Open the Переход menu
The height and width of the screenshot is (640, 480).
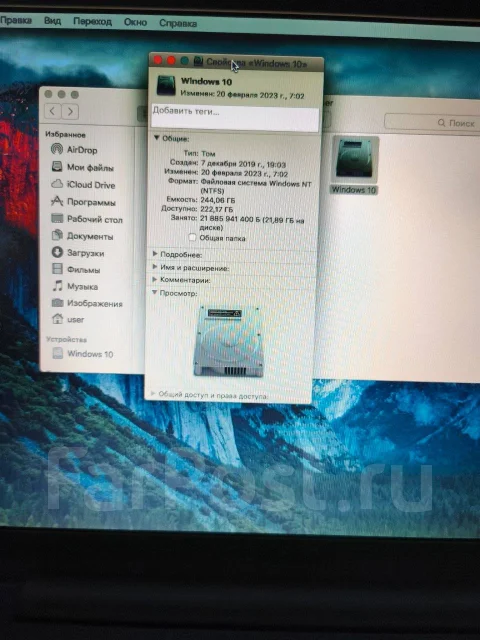(92, 21)
